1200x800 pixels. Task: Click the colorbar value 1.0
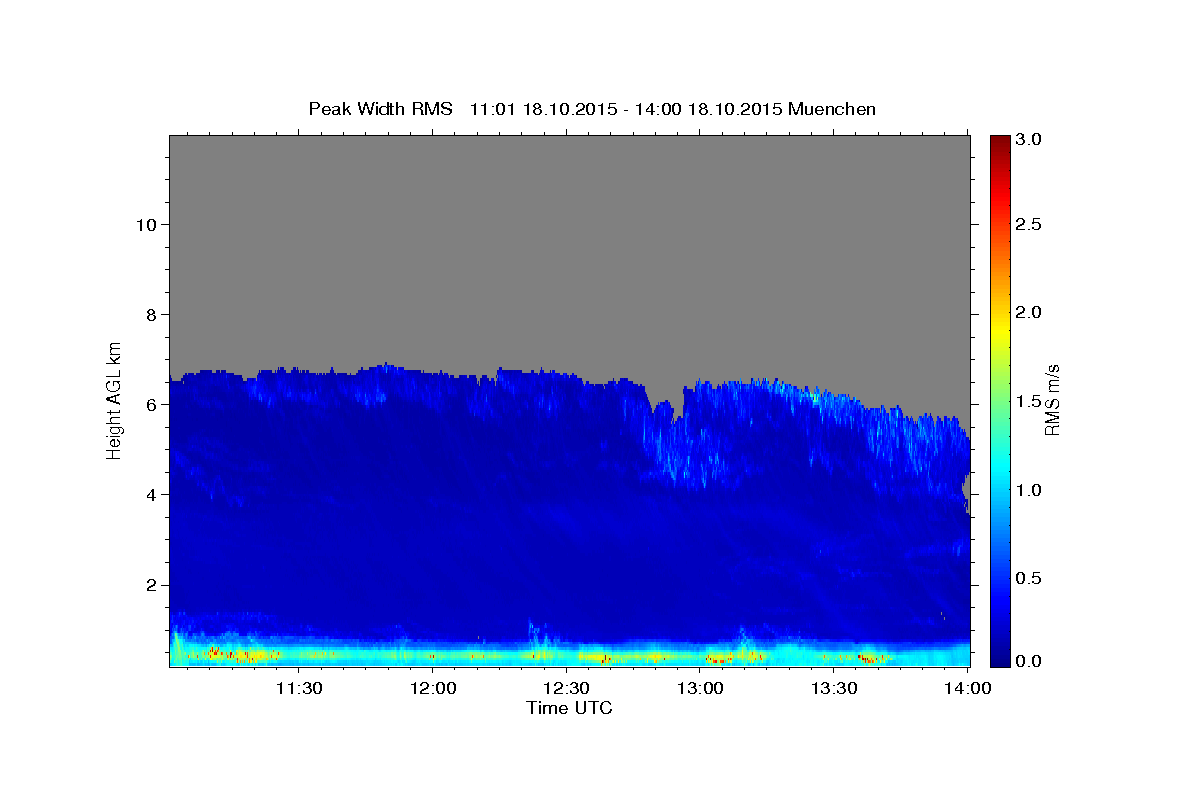pos(1029,490)
